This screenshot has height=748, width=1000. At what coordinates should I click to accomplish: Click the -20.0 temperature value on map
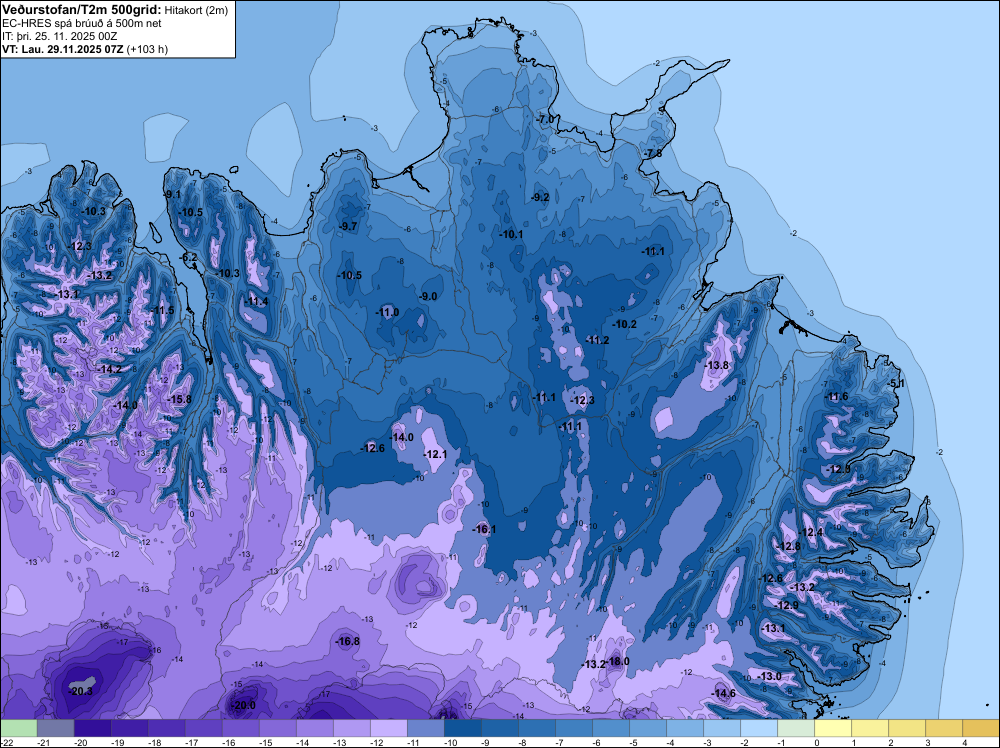pos(243,705)
